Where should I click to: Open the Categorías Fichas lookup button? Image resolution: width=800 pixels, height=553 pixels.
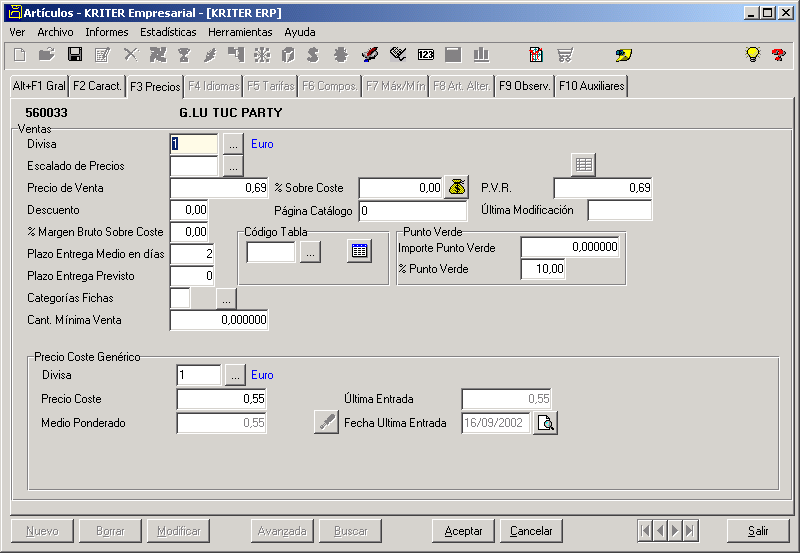[227, 299]
